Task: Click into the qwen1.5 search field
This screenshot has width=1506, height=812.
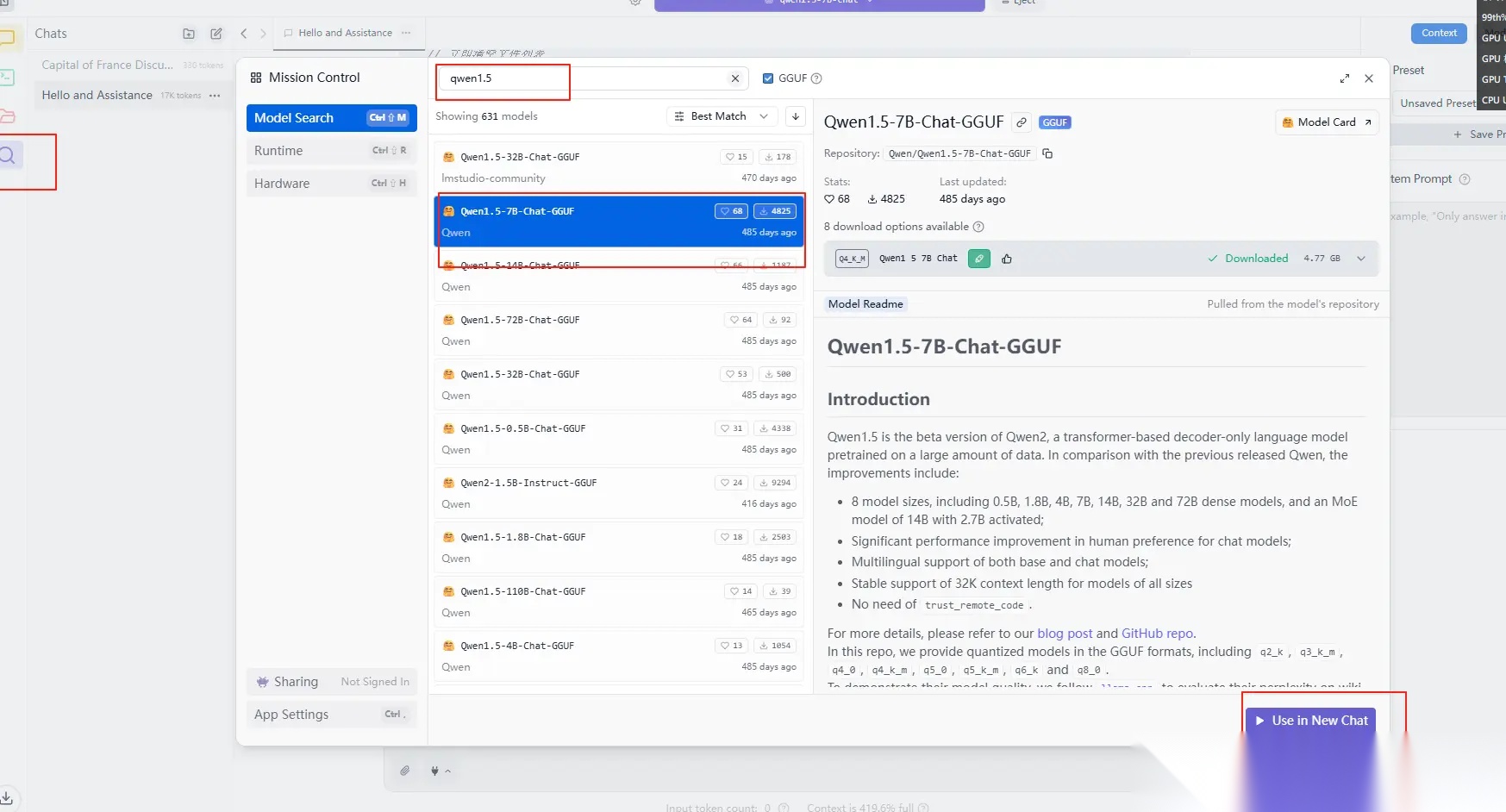Action: click(591, 78)
